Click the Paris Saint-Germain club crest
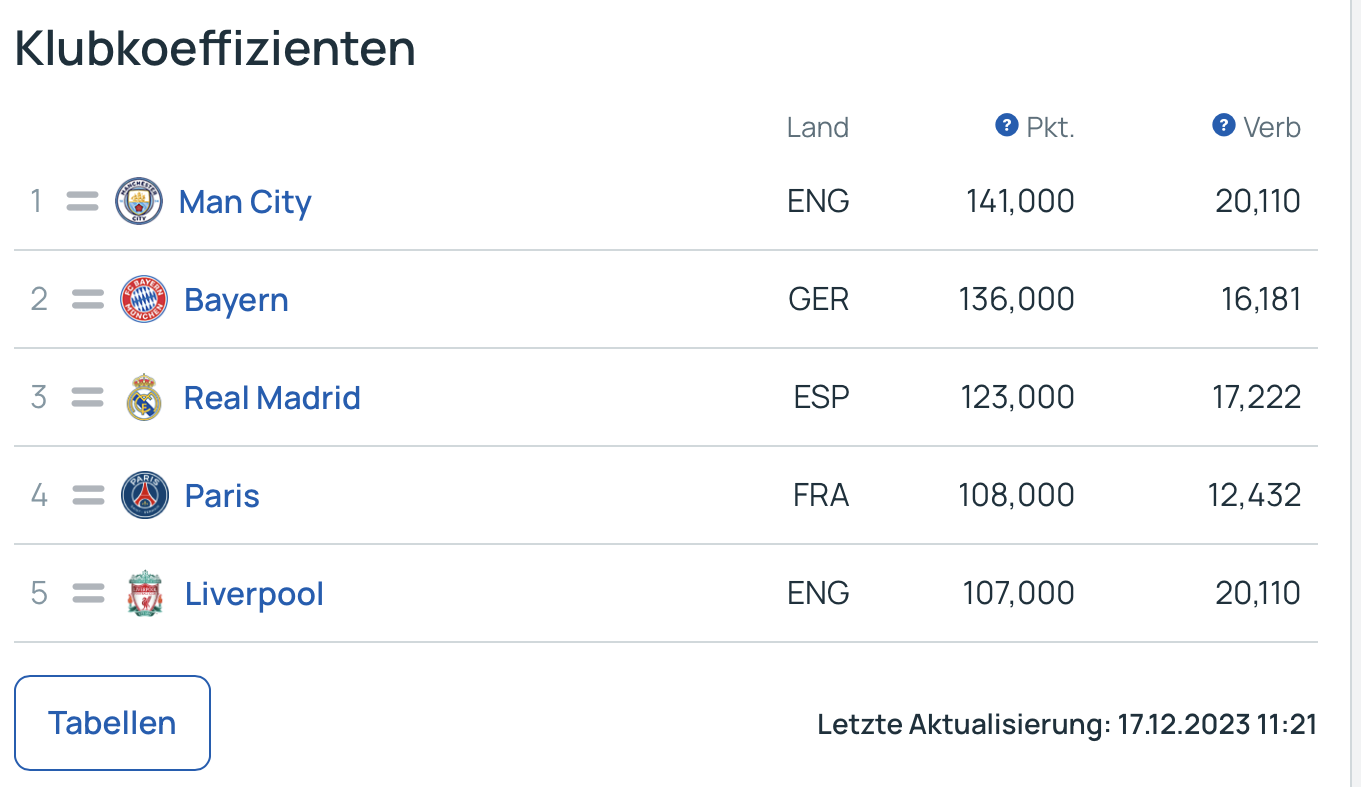The width and height of the screenshot is (1361, 787). 144,495
